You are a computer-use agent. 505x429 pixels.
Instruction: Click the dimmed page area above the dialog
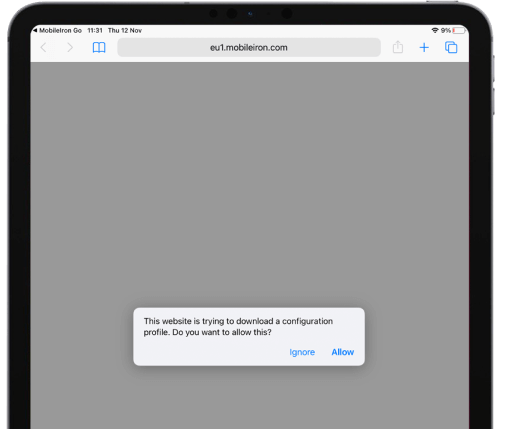tap(249, 183)
